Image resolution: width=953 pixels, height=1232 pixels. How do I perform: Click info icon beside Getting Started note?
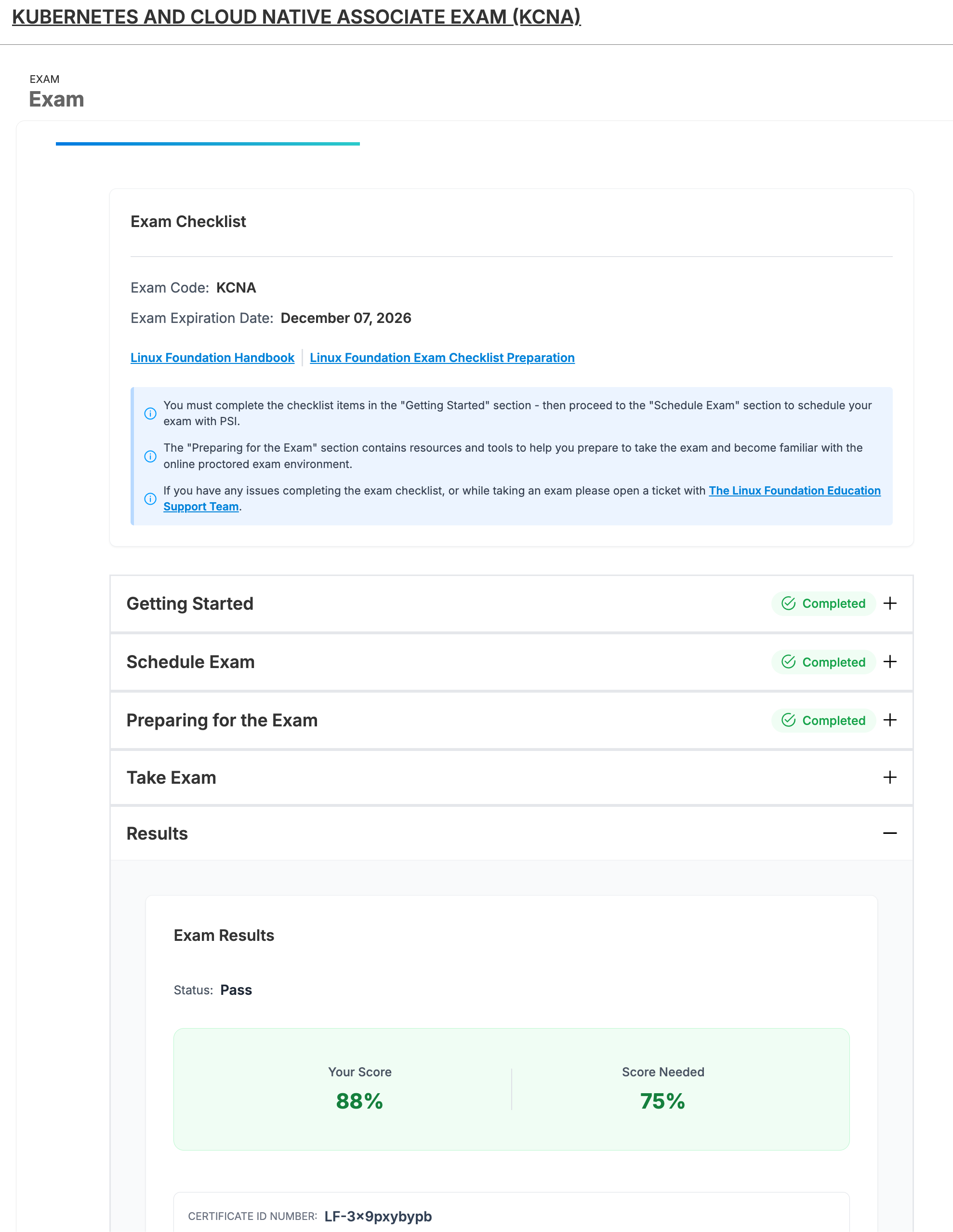click(150, 414)
